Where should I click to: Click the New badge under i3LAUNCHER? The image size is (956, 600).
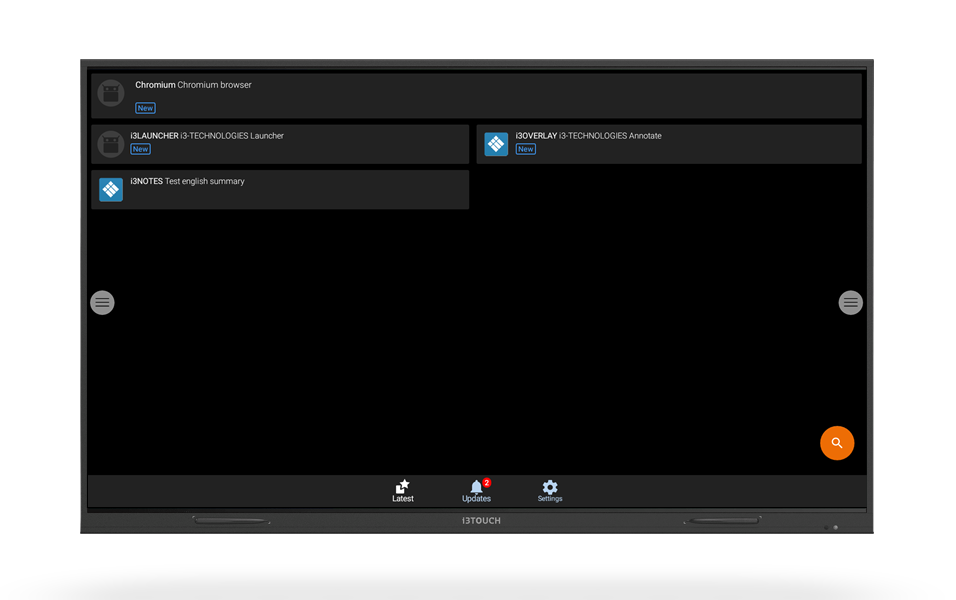[x=140, y=149]
